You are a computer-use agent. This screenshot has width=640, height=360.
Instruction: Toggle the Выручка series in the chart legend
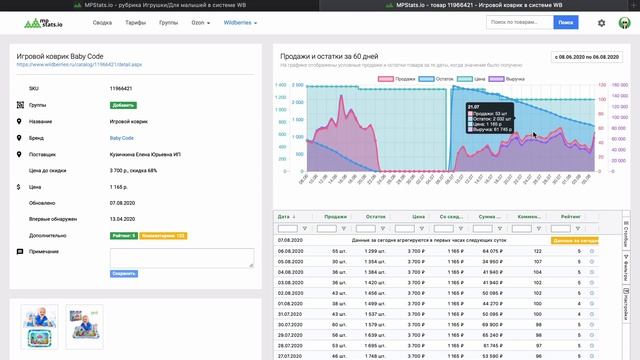click(x=507, y=79)
